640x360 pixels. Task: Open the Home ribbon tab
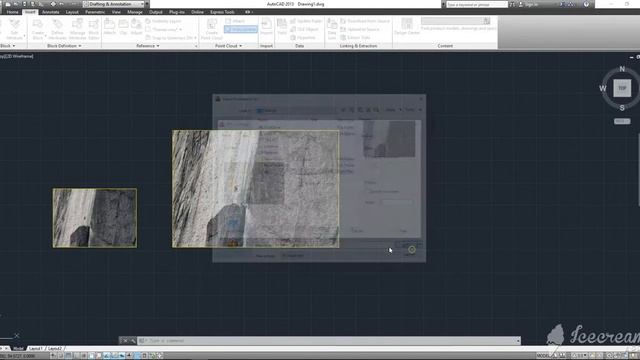tap(12, 12)
